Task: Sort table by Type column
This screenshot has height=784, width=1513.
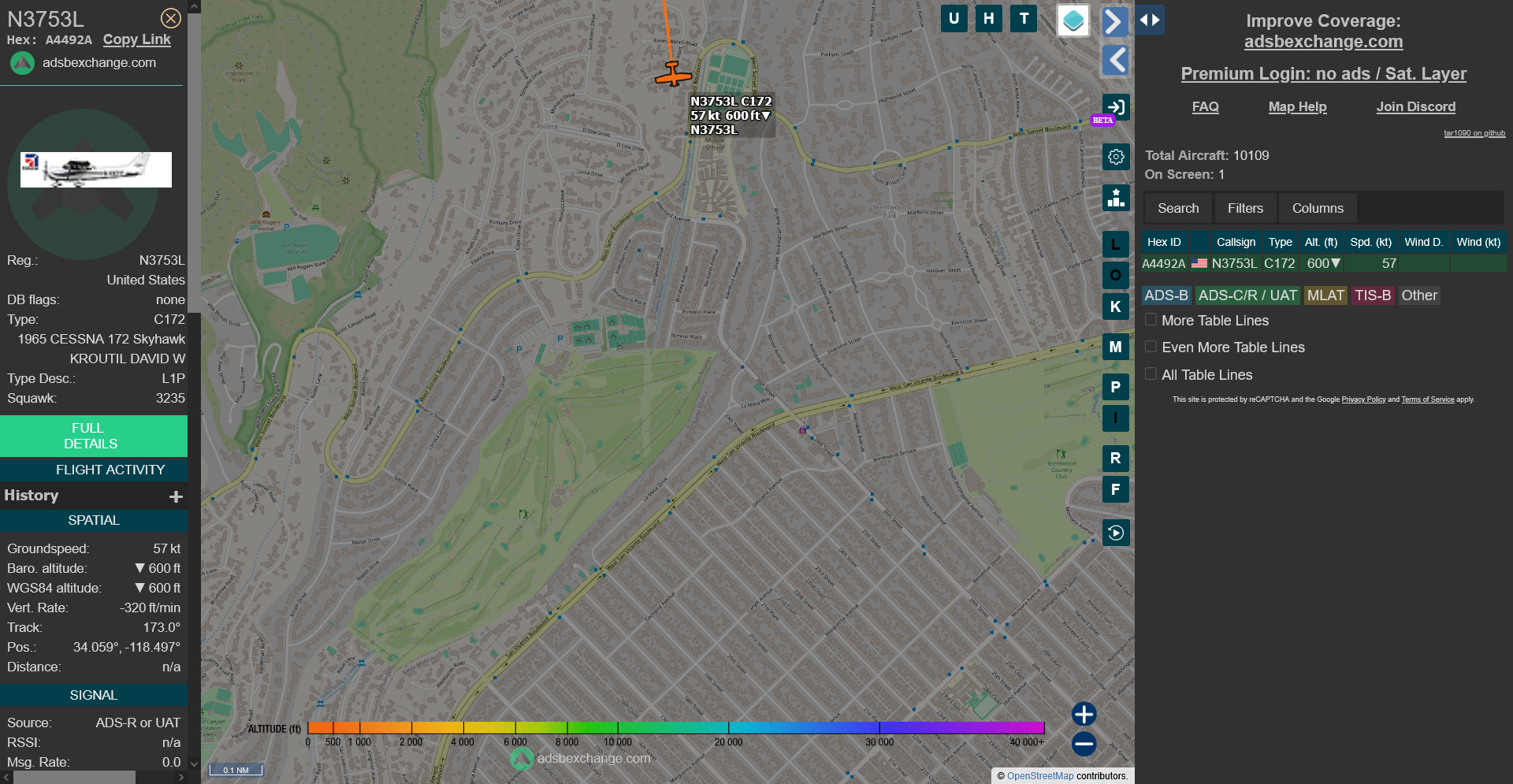Action: coord(1280,242)
